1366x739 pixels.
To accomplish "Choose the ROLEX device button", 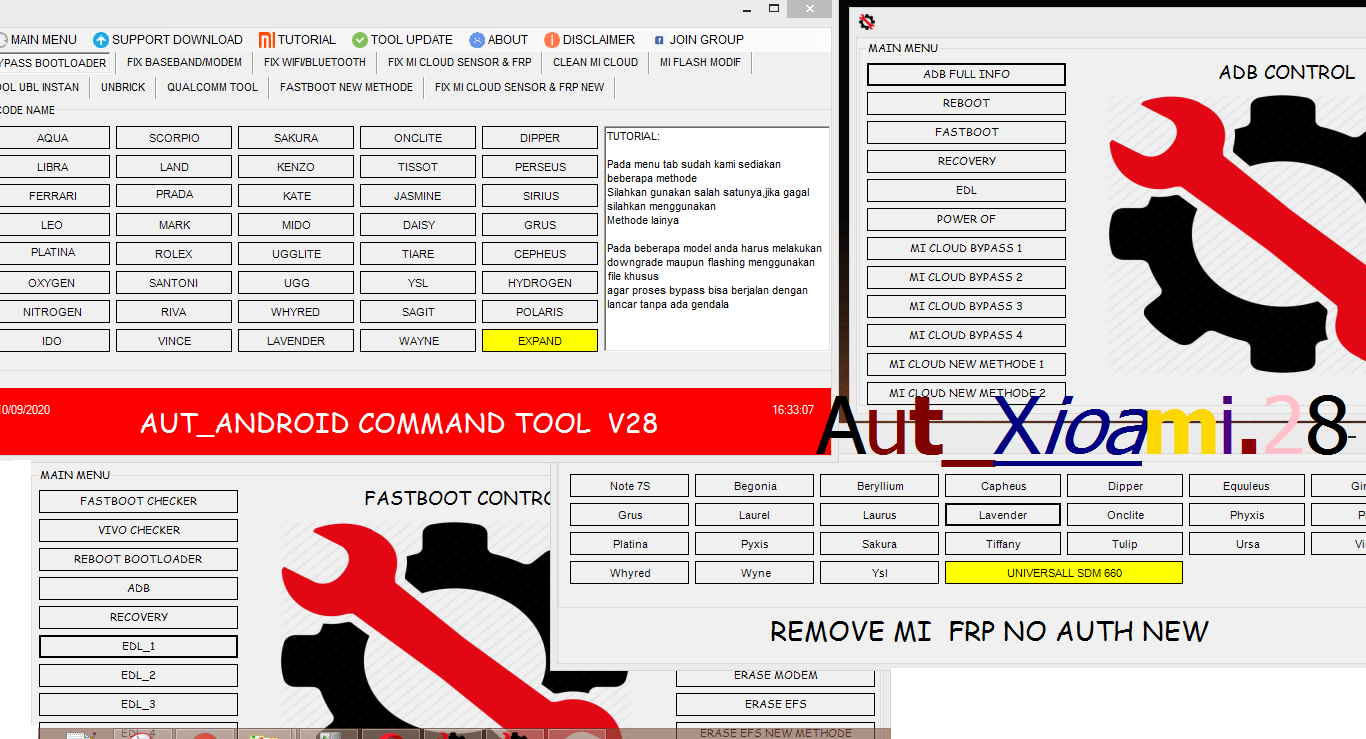I will (174, 254).
